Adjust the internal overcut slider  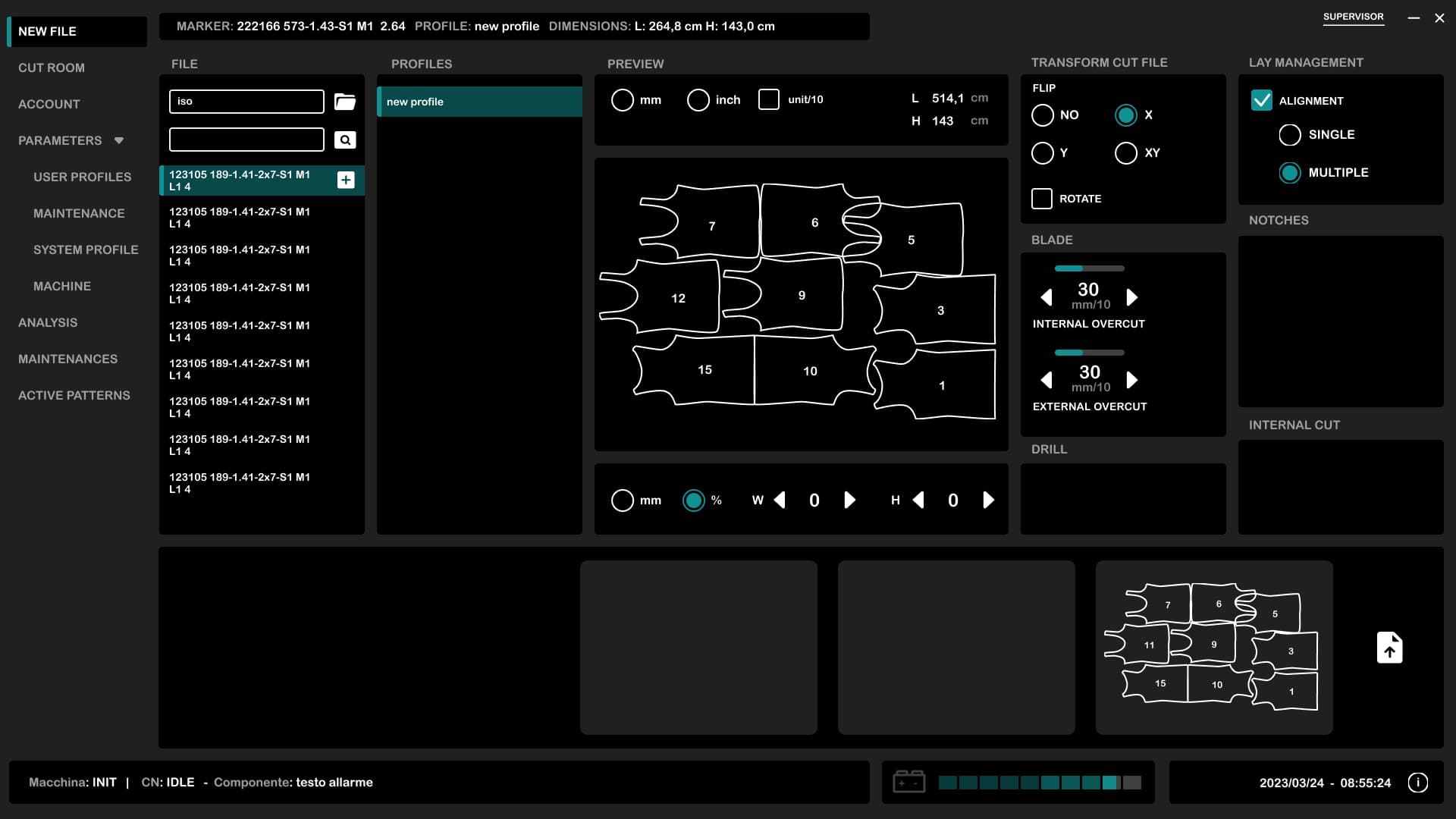coord(1089,268)
